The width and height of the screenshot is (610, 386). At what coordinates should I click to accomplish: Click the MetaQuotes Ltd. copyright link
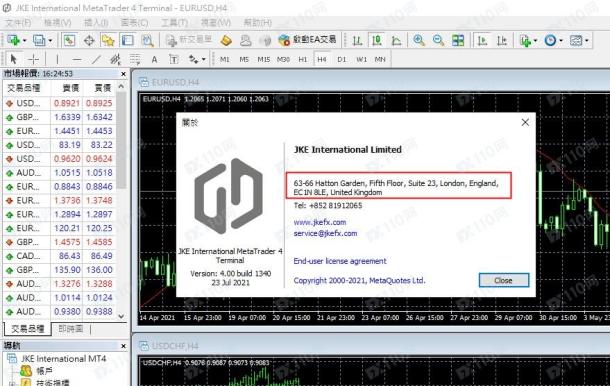(359, 280)
